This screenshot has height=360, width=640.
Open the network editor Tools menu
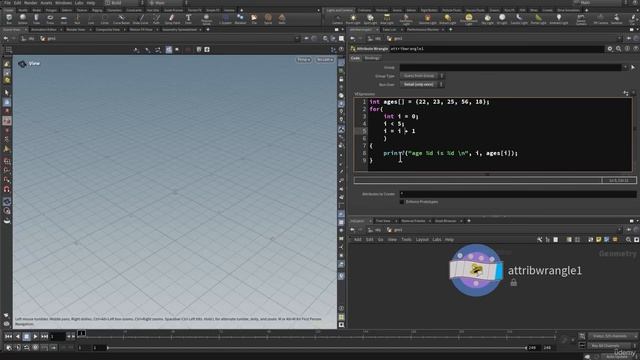click(x=406, y=240)
